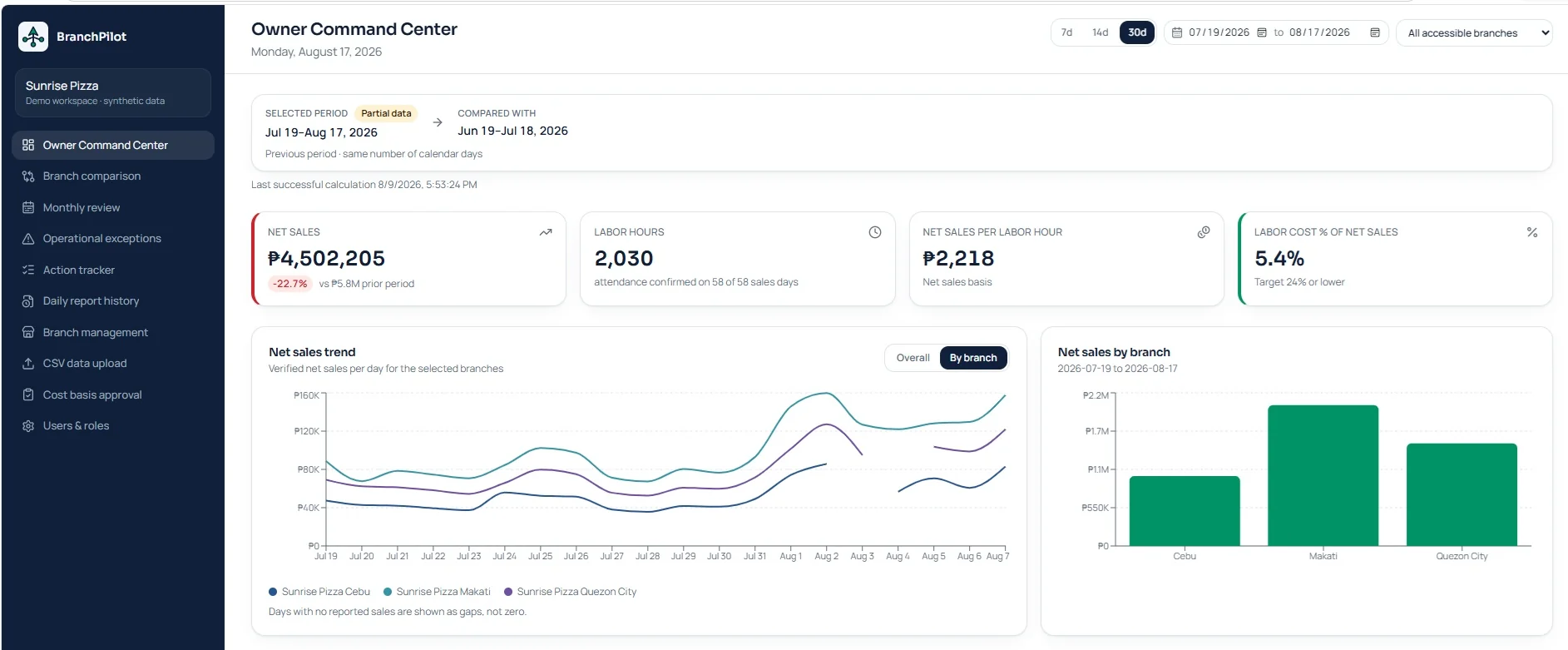Click the link icon on Net Sales Per Labor Hour
The image size is (1568, 650).
pos(1204,232)
